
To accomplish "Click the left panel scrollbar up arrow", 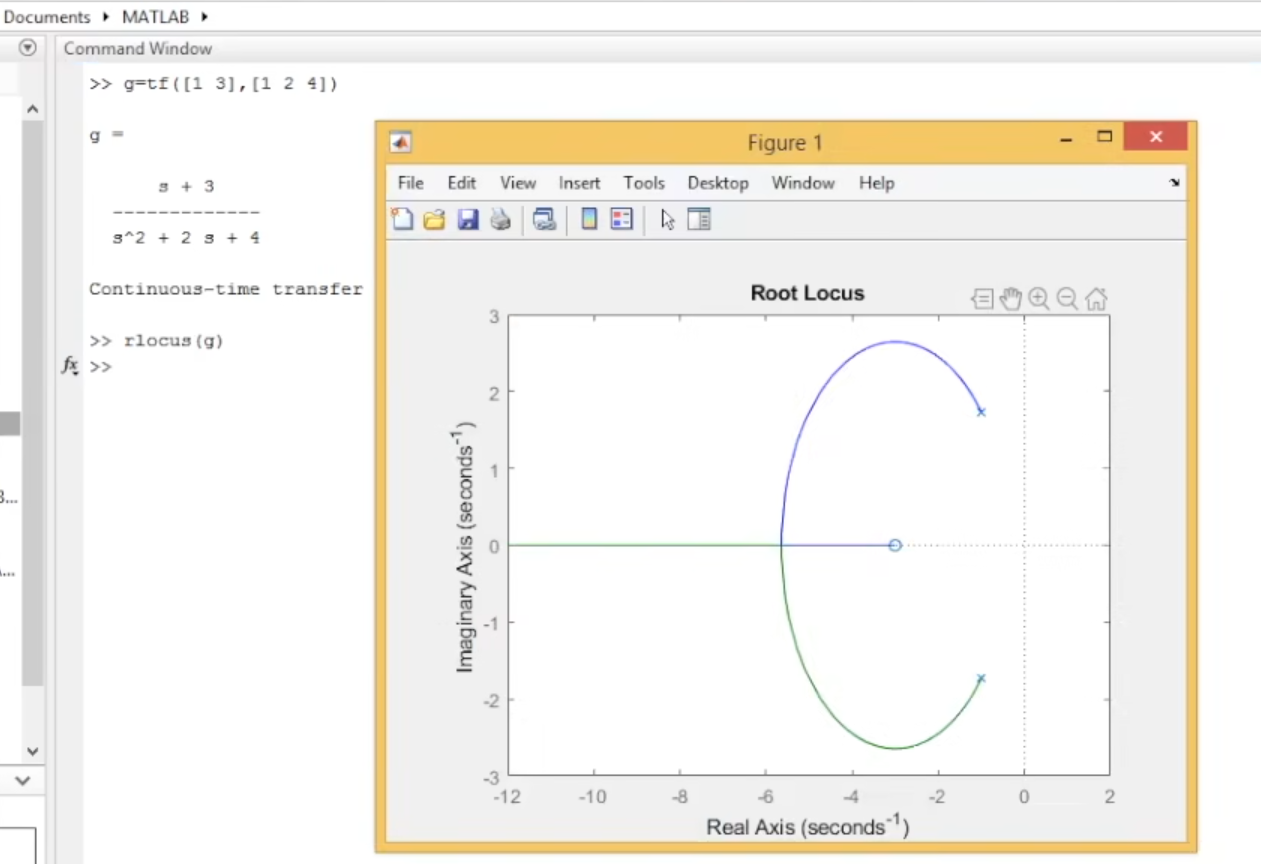I will coord(32,109).
